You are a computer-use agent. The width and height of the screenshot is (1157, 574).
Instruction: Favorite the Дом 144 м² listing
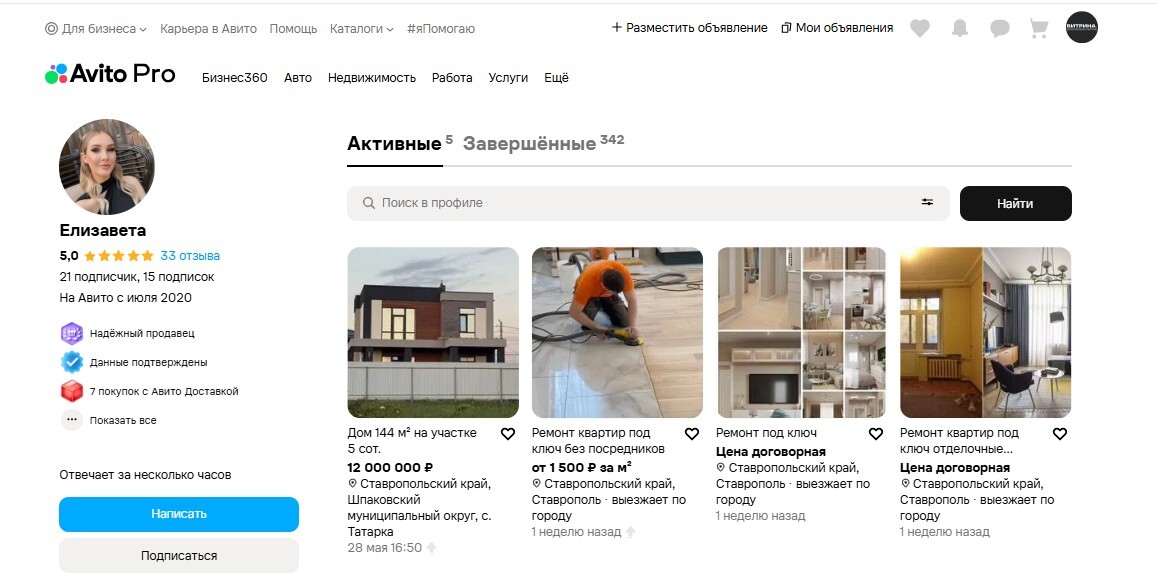click(508, 434)
